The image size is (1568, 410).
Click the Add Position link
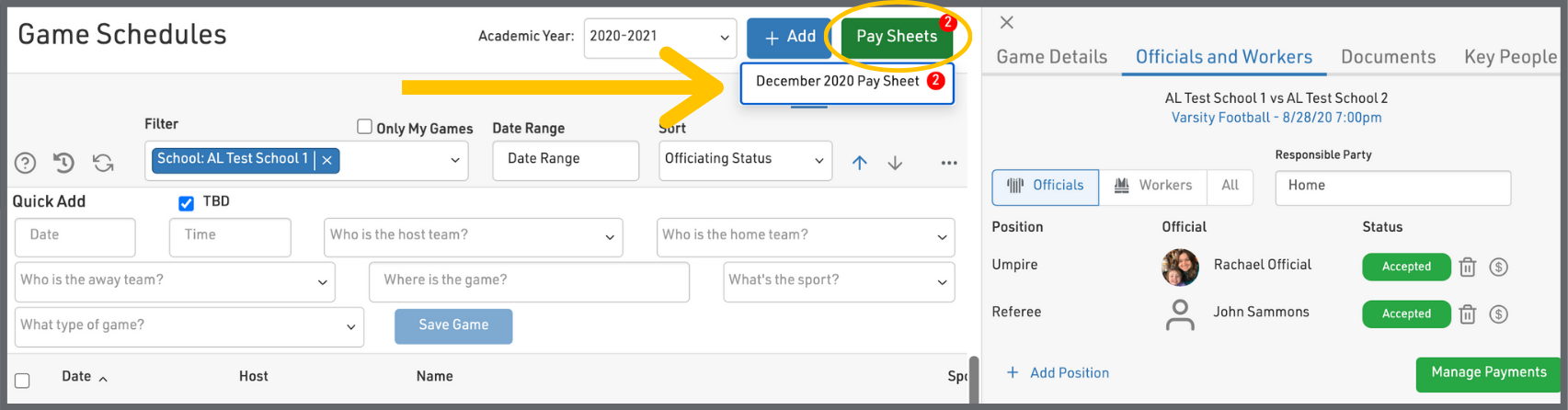[x=1058, y=372]
